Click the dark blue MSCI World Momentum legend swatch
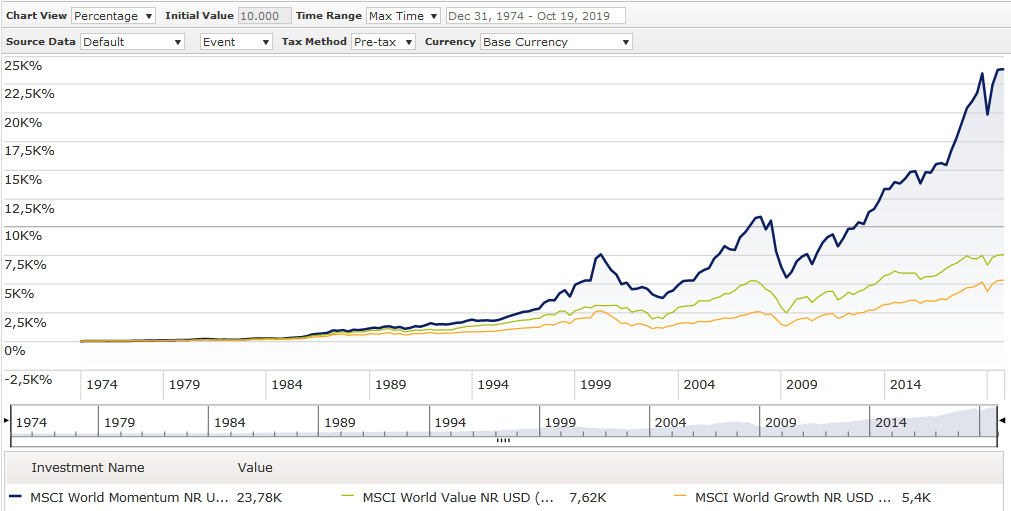 coord(17,496)
